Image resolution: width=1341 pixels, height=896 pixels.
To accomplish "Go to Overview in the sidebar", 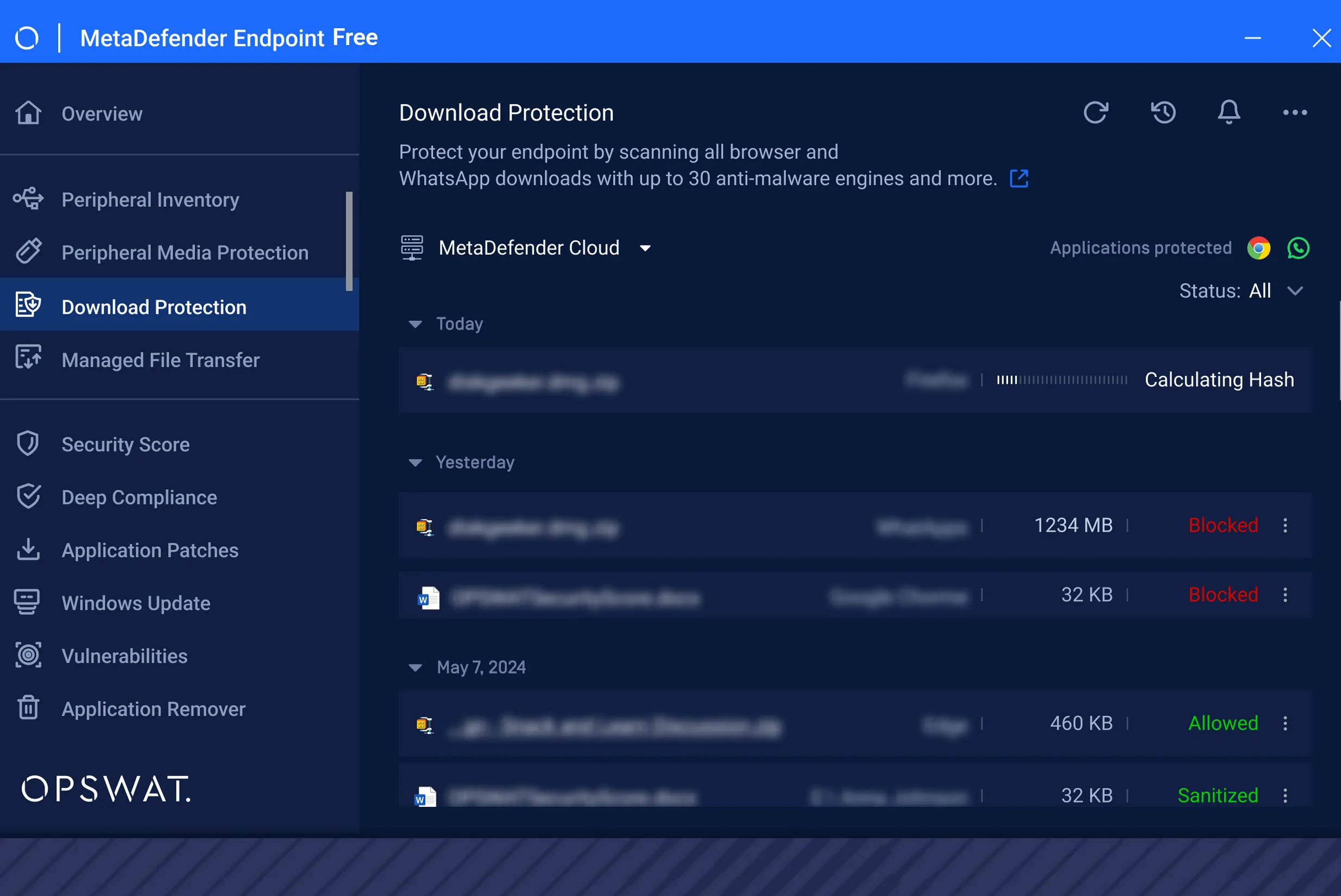I will pos(179,113).
